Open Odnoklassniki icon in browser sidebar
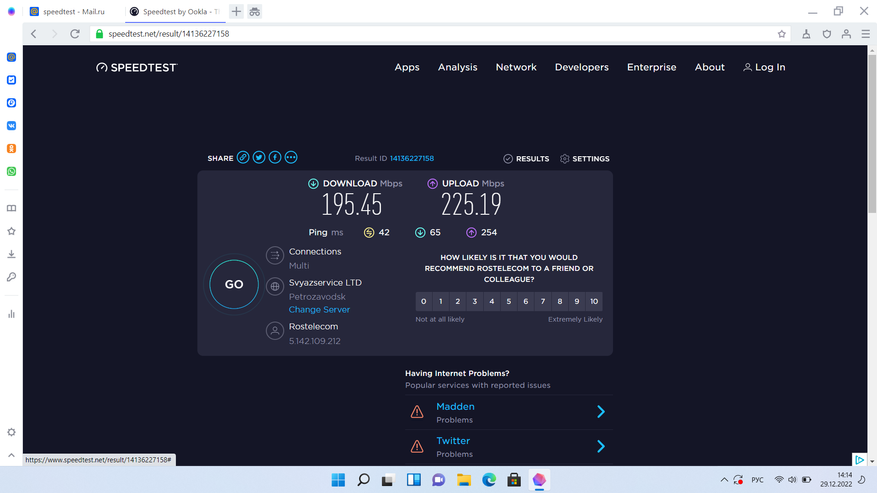The width and height of the screenshot is (877, 493). coord(11,149)
